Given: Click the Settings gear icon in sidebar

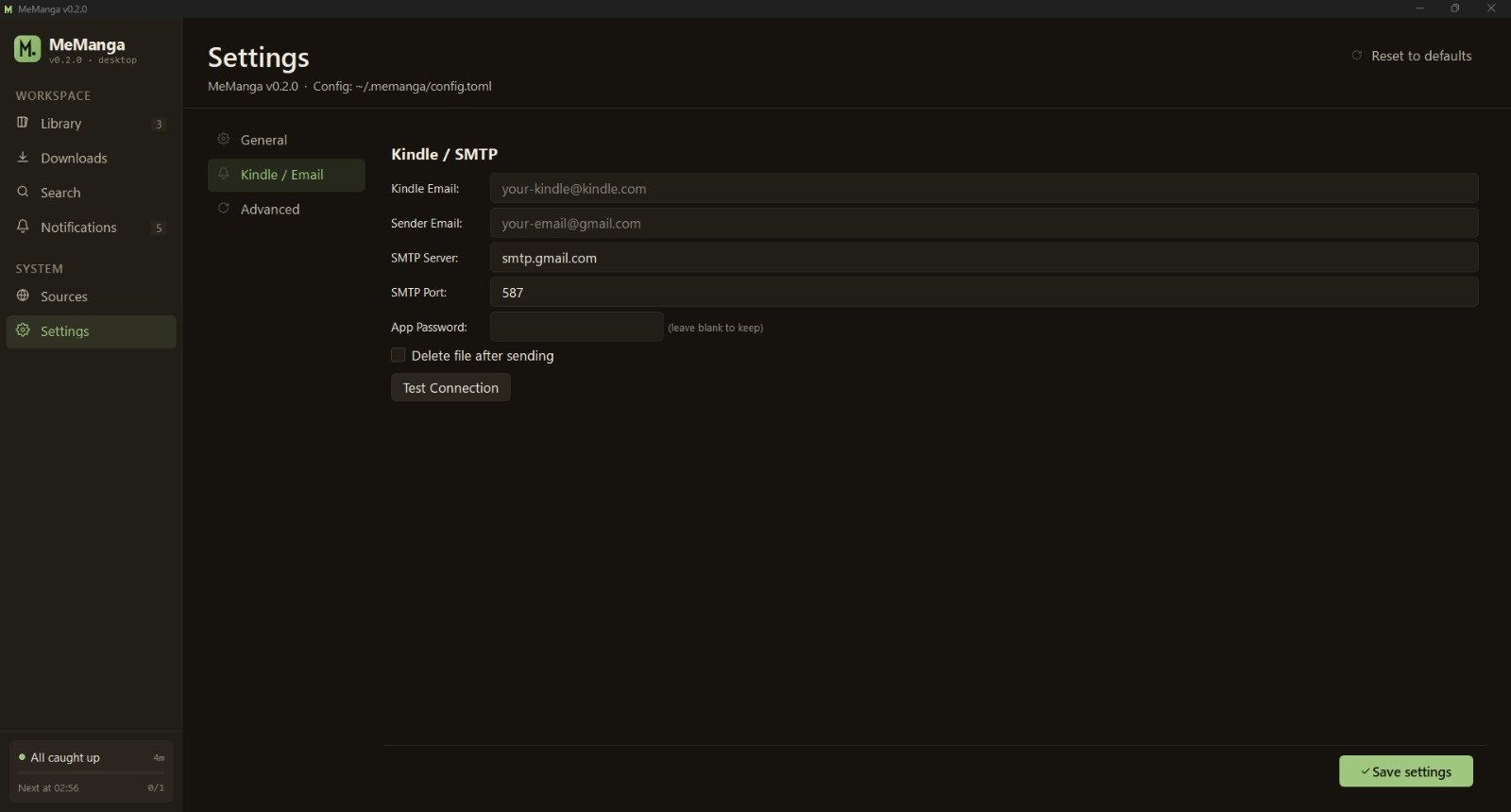Looking at the screenshot, I should click(23, 330).
